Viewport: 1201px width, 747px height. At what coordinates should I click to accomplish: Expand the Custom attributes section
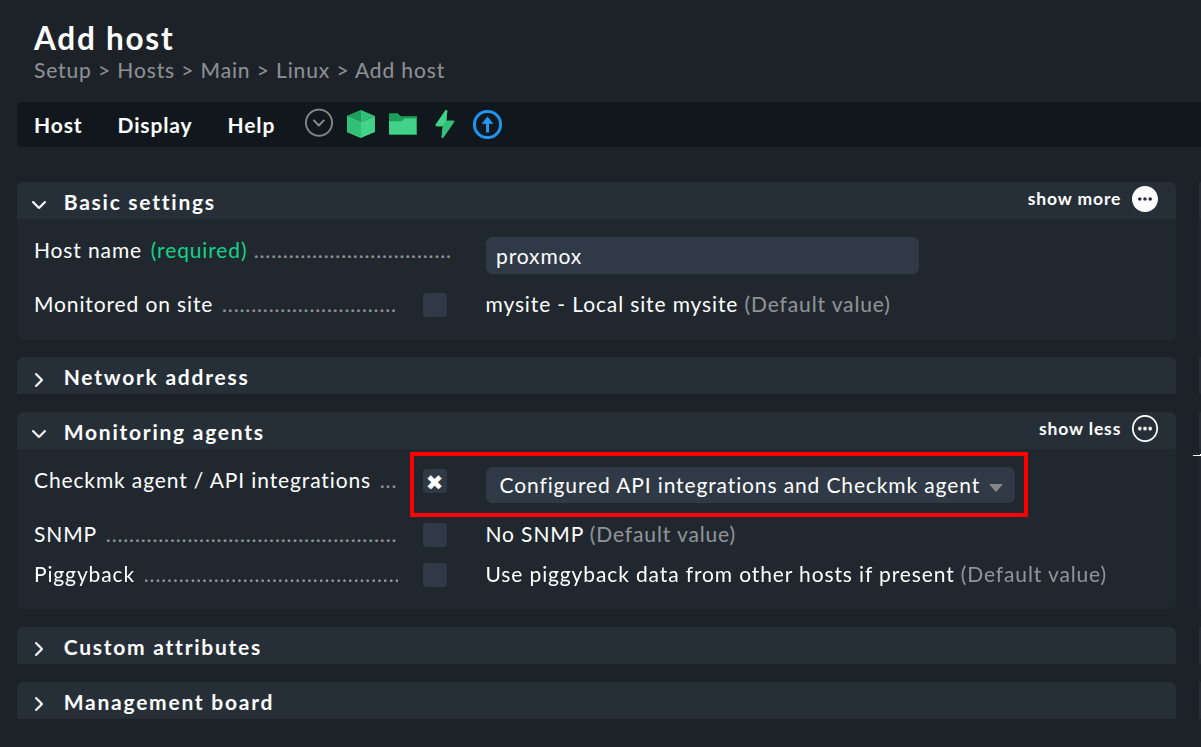[161, 647]
